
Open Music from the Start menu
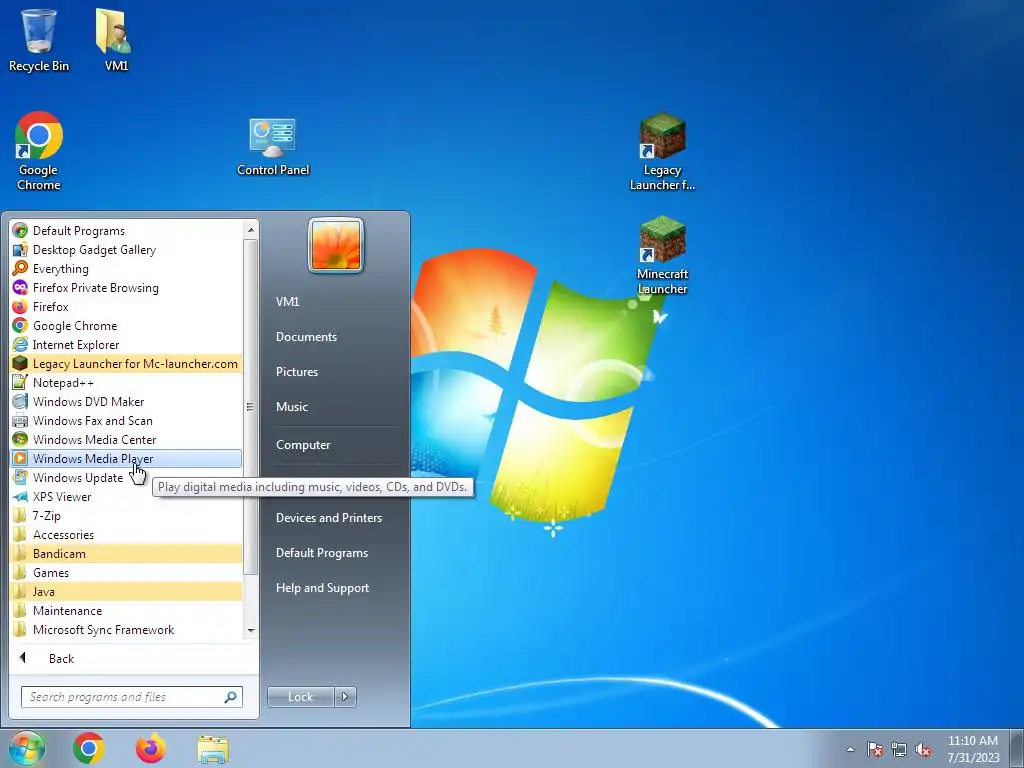pyautogui.click(x=334, y=407)
